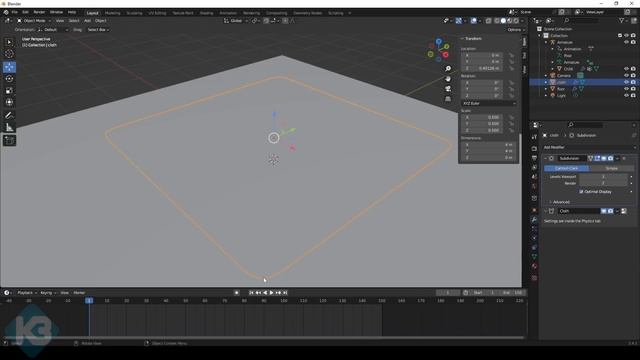Jump to the timeline start frame
This screenshot has width=640, height=360.
point(251,293)
